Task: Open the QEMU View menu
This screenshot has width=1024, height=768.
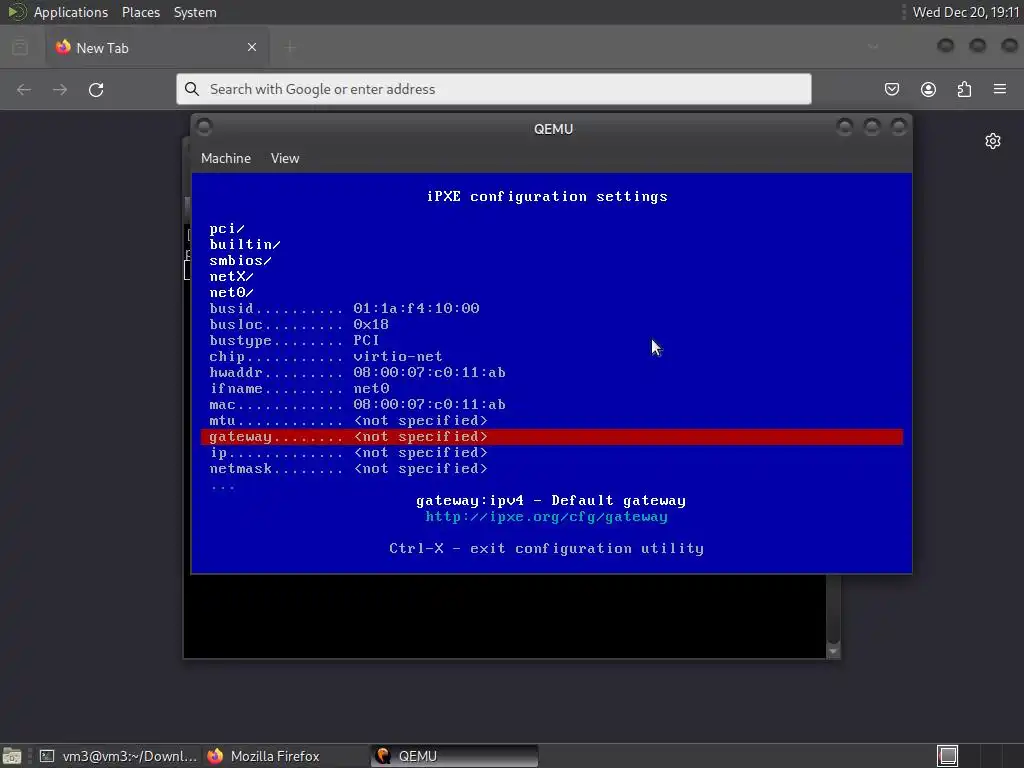Action: point(285,158)
